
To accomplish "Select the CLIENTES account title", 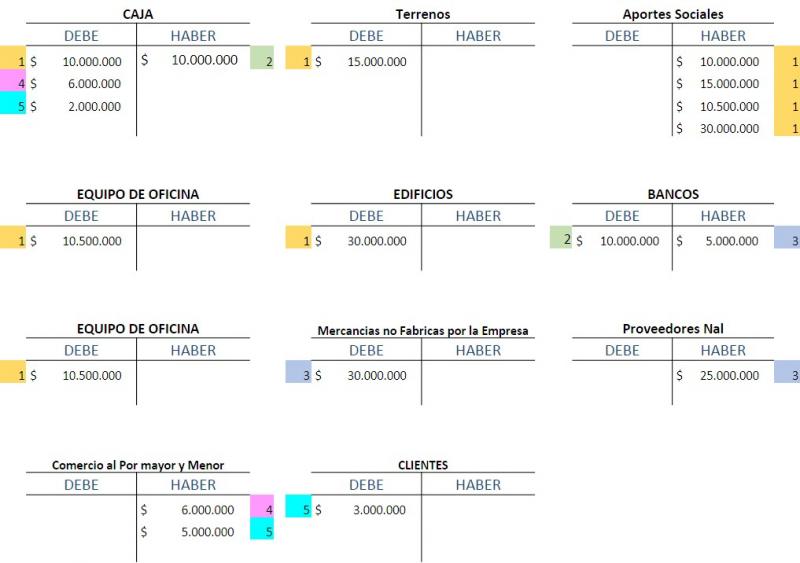I will click(422, 464).
